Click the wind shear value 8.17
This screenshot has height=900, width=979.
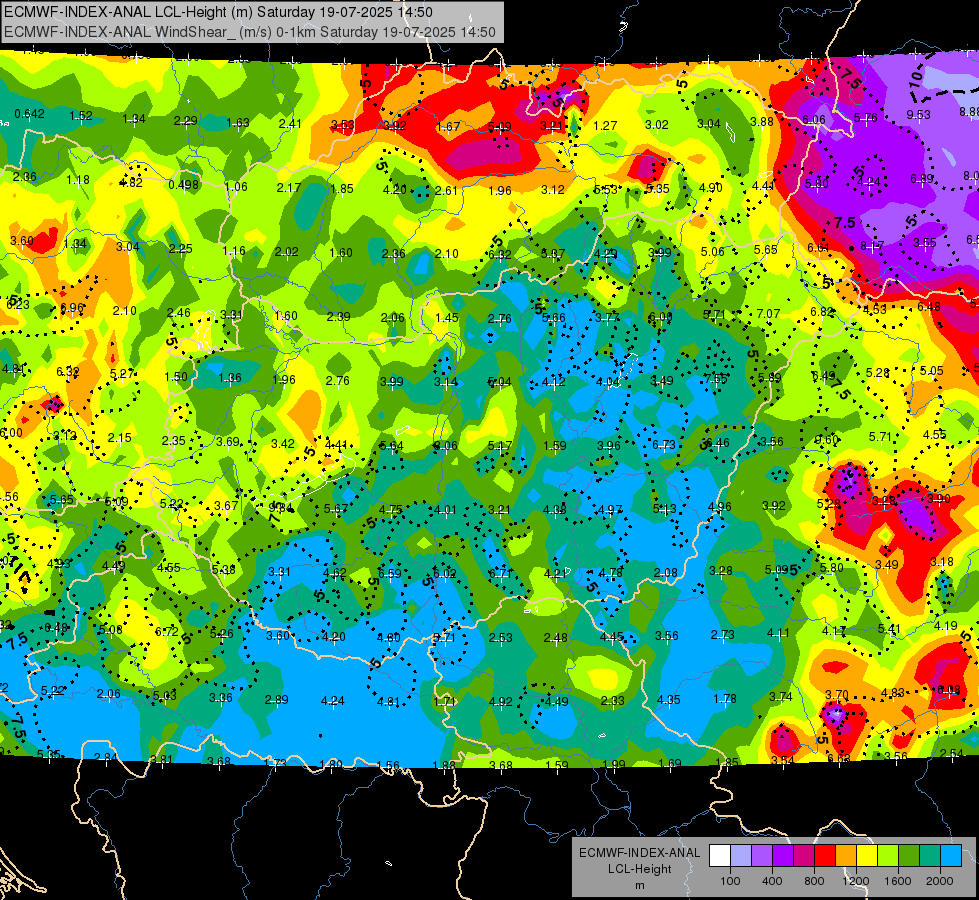[x=872, y=246]
